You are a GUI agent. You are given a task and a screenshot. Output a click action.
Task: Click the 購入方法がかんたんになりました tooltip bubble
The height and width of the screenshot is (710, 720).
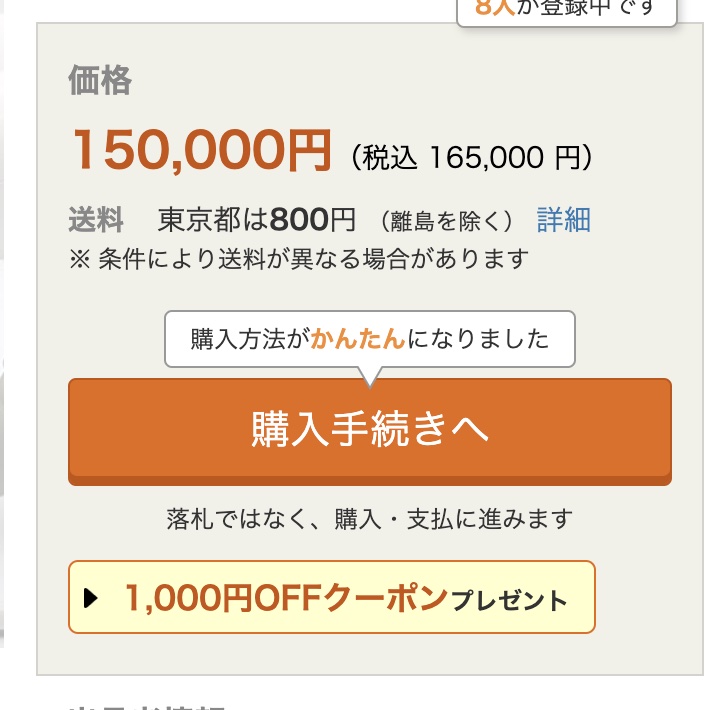(x=369, y=340)
